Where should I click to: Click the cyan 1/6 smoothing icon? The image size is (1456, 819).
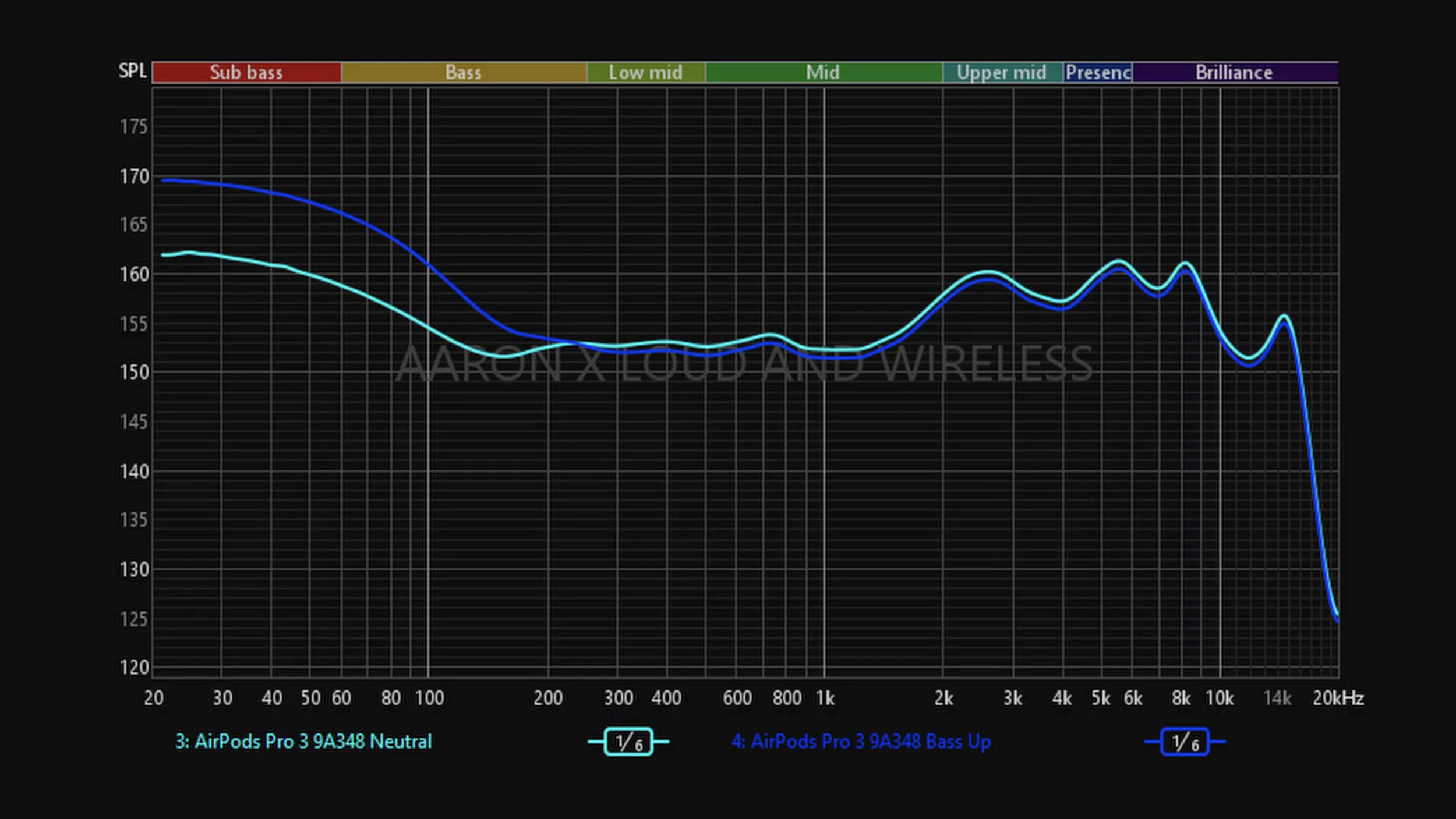tap(628, 742)
